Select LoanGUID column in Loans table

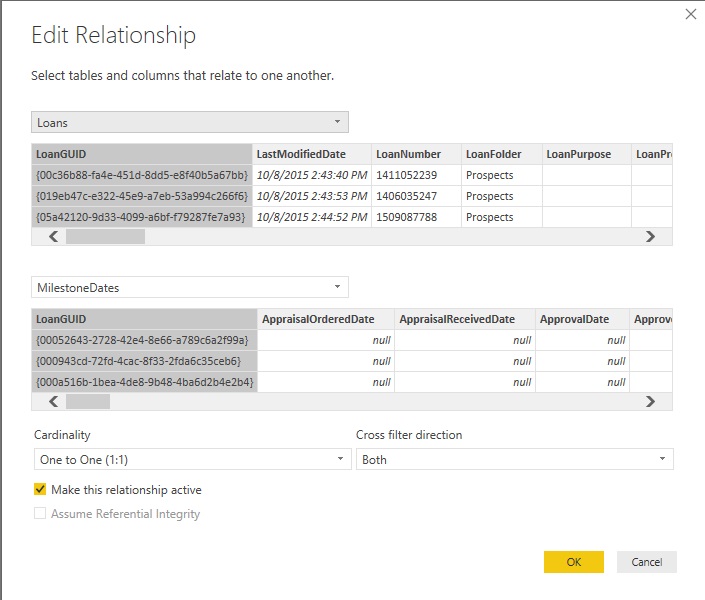(x=142, y=154)
